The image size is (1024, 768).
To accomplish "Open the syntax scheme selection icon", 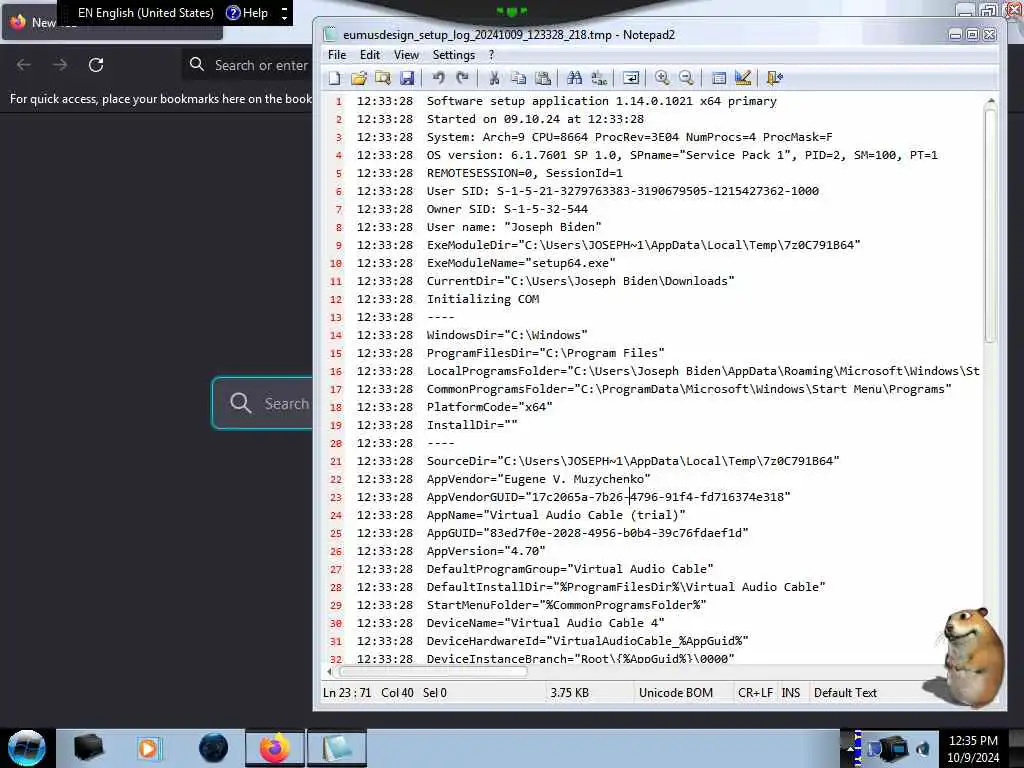I will [718, 78].
